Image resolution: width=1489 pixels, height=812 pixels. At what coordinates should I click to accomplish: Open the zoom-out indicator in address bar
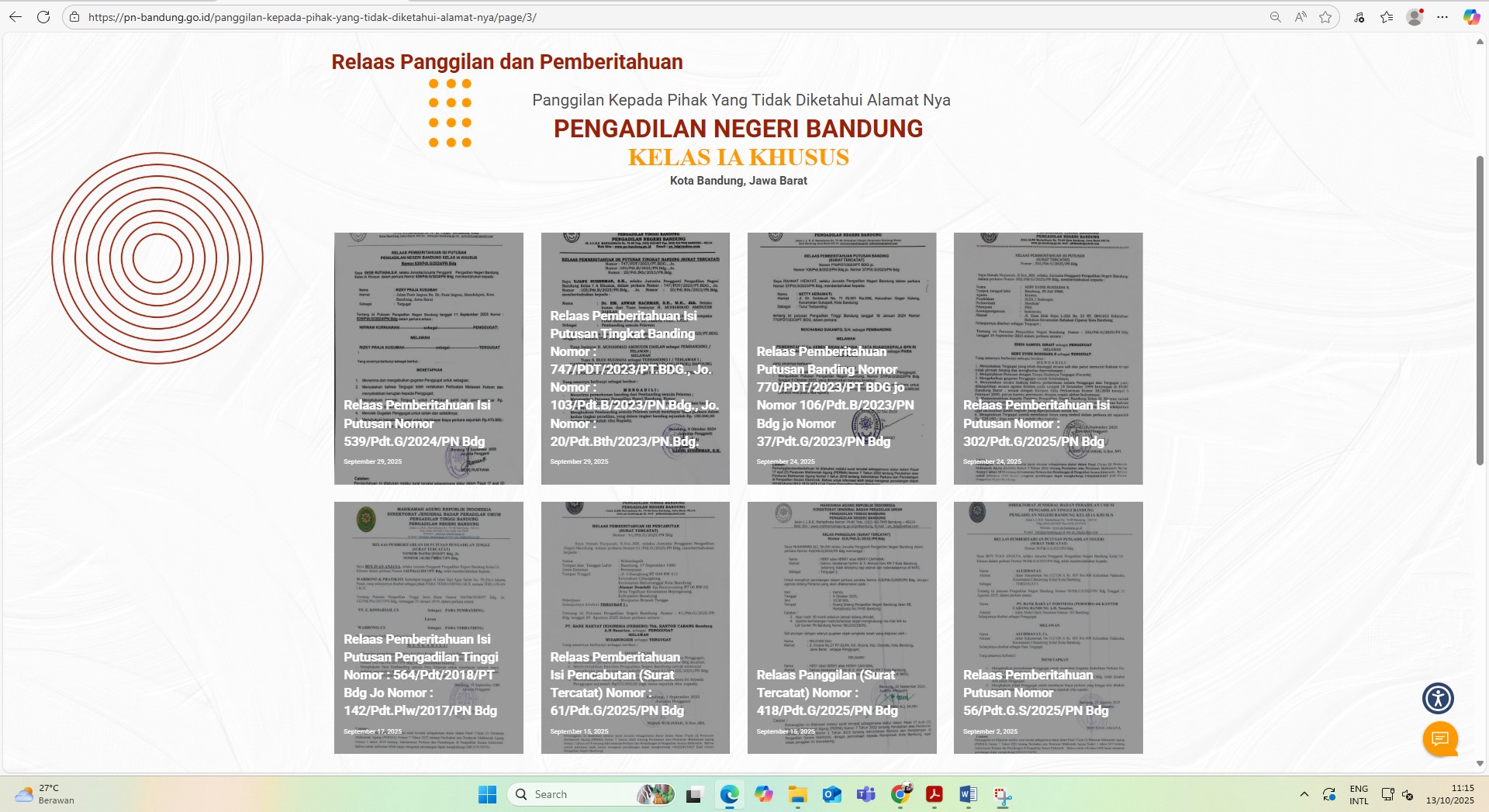pos(1275,17)
